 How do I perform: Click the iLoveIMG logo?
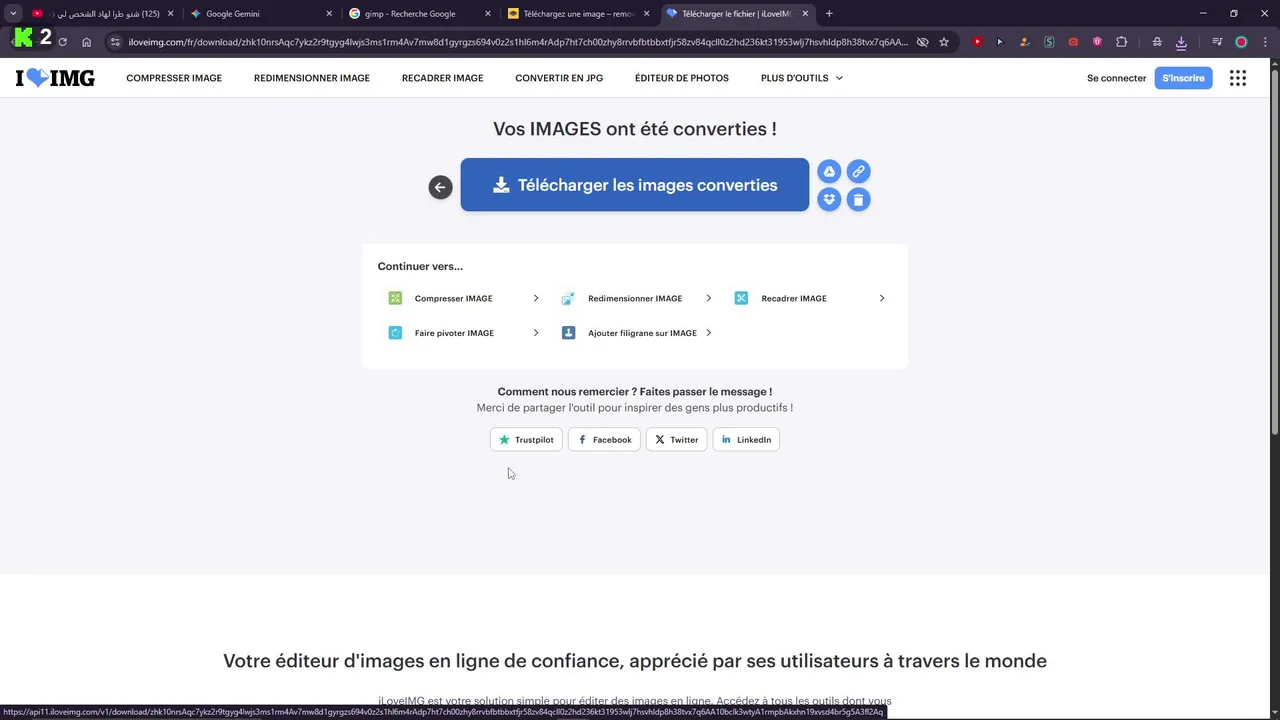(x=55, y=78)
